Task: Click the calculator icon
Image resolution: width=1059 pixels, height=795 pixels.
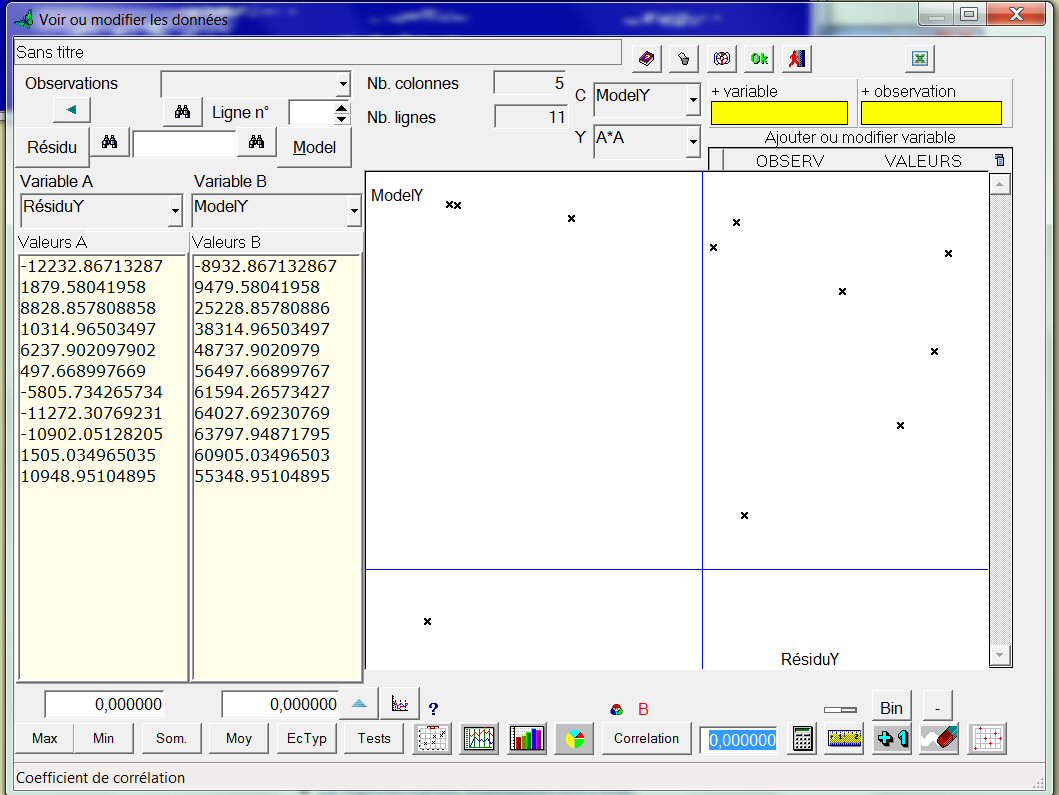Action: click(802, 739)
